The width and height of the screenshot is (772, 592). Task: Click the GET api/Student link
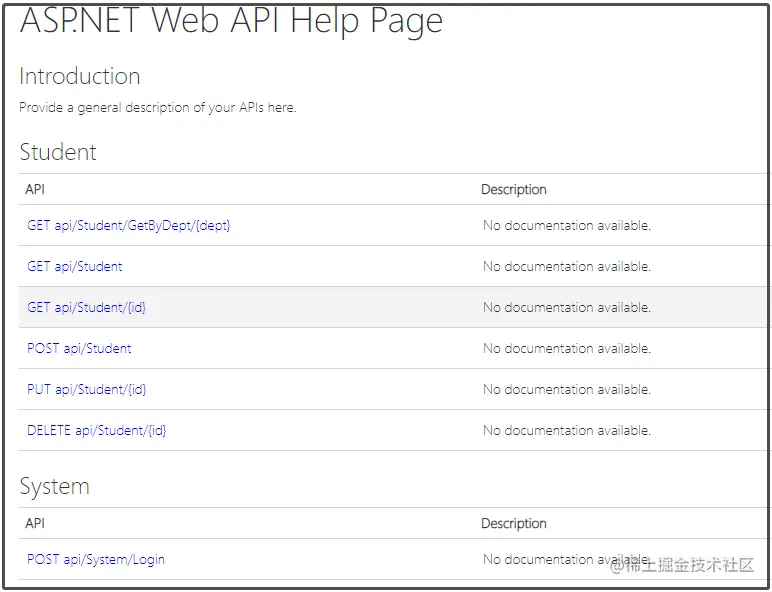(75, 266)
